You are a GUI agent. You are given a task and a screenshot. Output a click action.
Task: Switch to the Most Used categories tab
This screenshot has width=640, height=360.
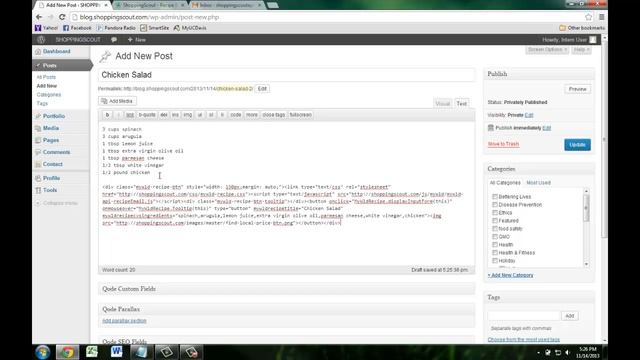click(538, 183)
